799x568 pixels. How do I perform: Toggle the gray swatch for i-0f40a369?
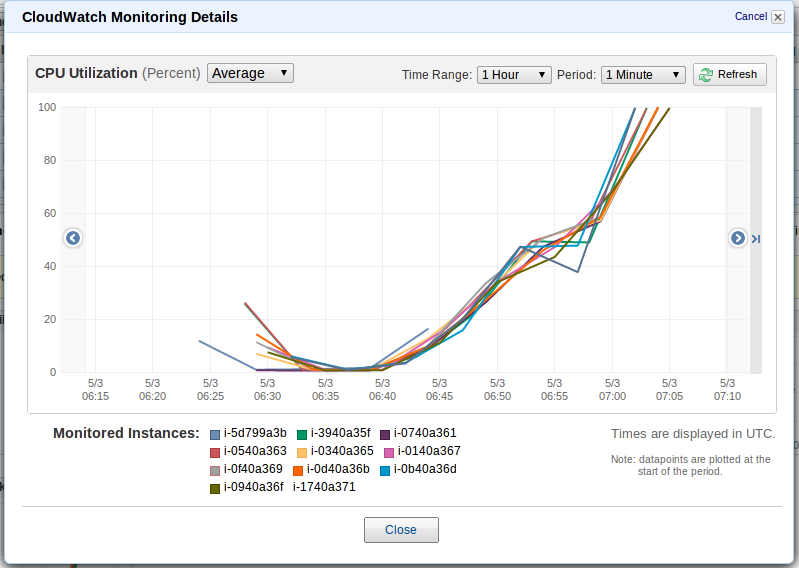tap(215, 470)
